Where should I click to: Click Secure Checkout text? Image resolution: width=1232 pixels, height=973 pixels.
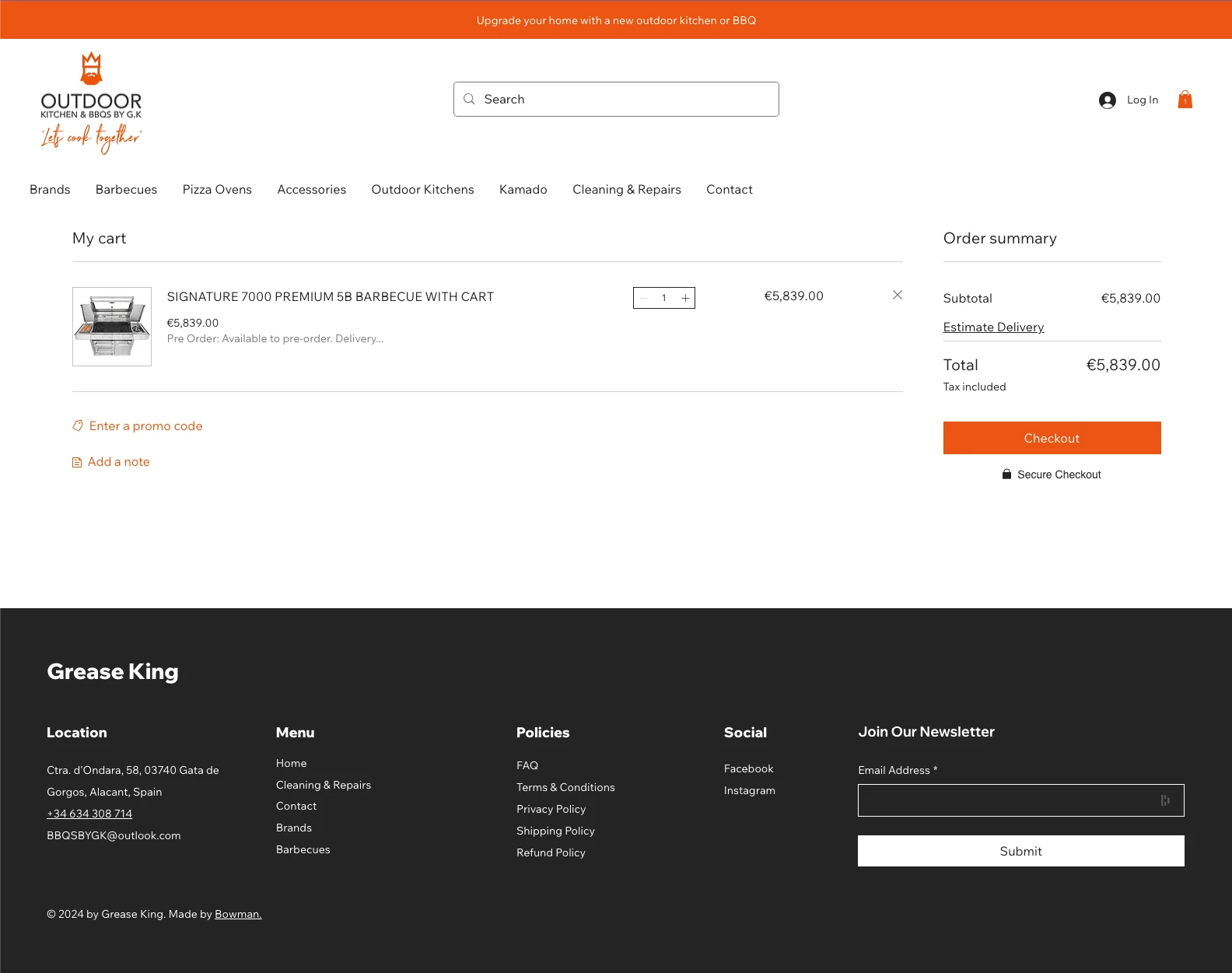coord(1059,474)
